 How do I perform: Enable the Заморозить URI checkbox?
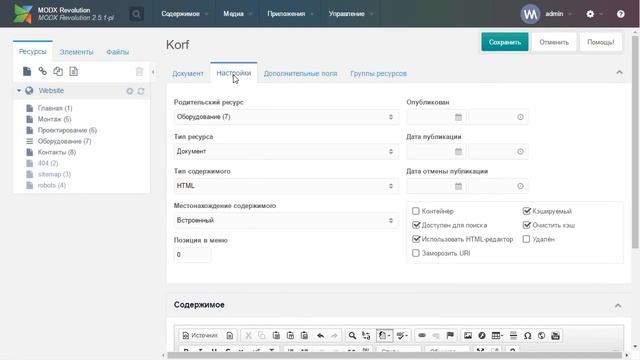416,253
